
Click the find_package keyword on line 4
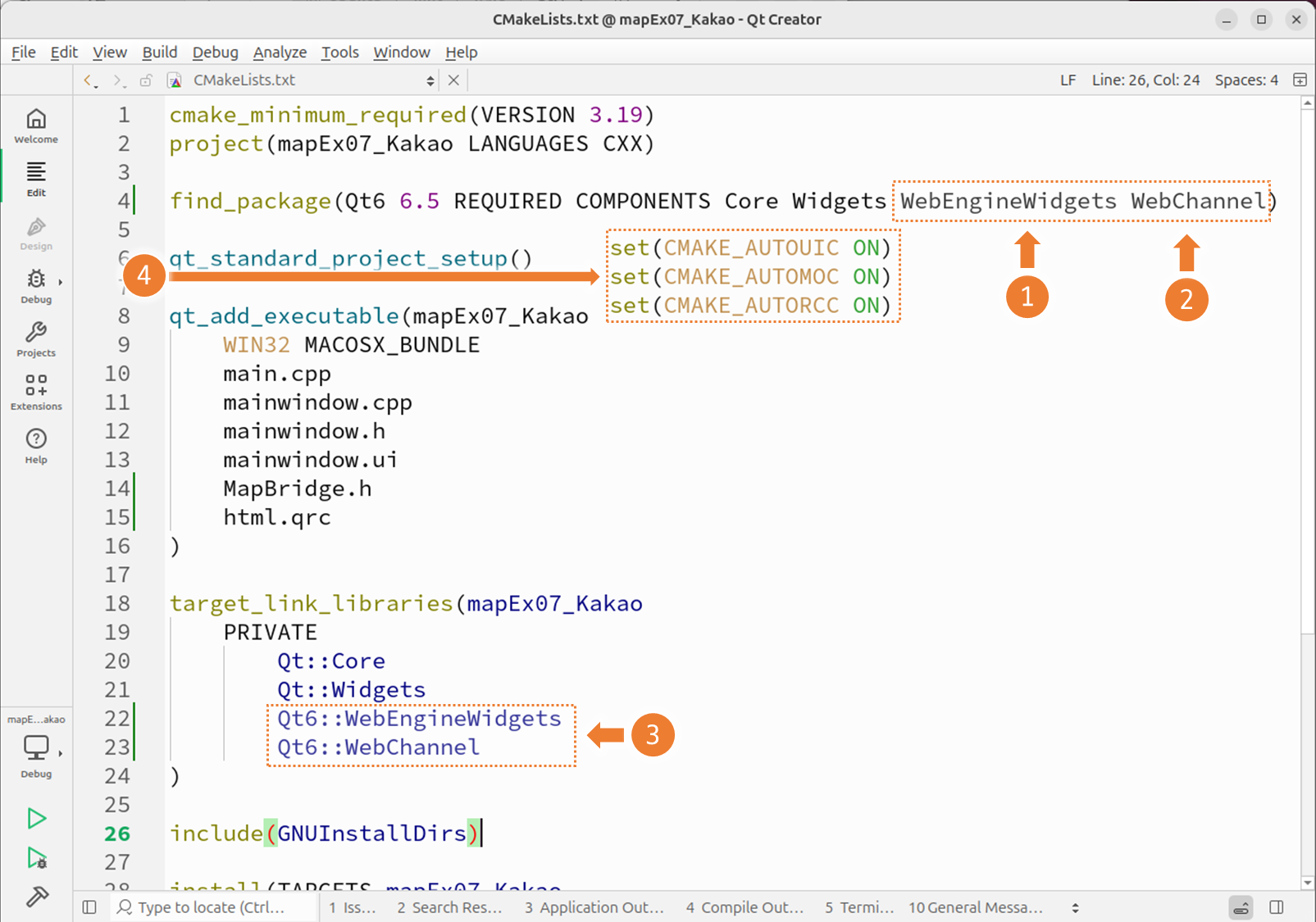pyautogui.click(x=250, y=202)
